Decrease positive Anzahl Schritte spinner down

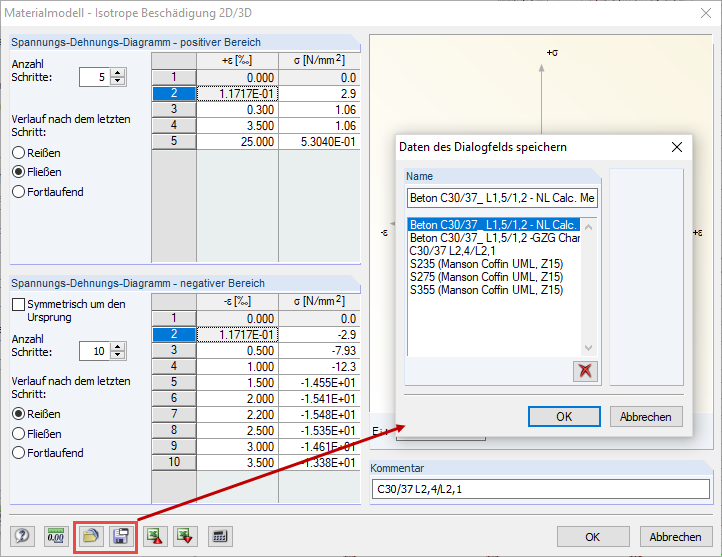[118, 81]
